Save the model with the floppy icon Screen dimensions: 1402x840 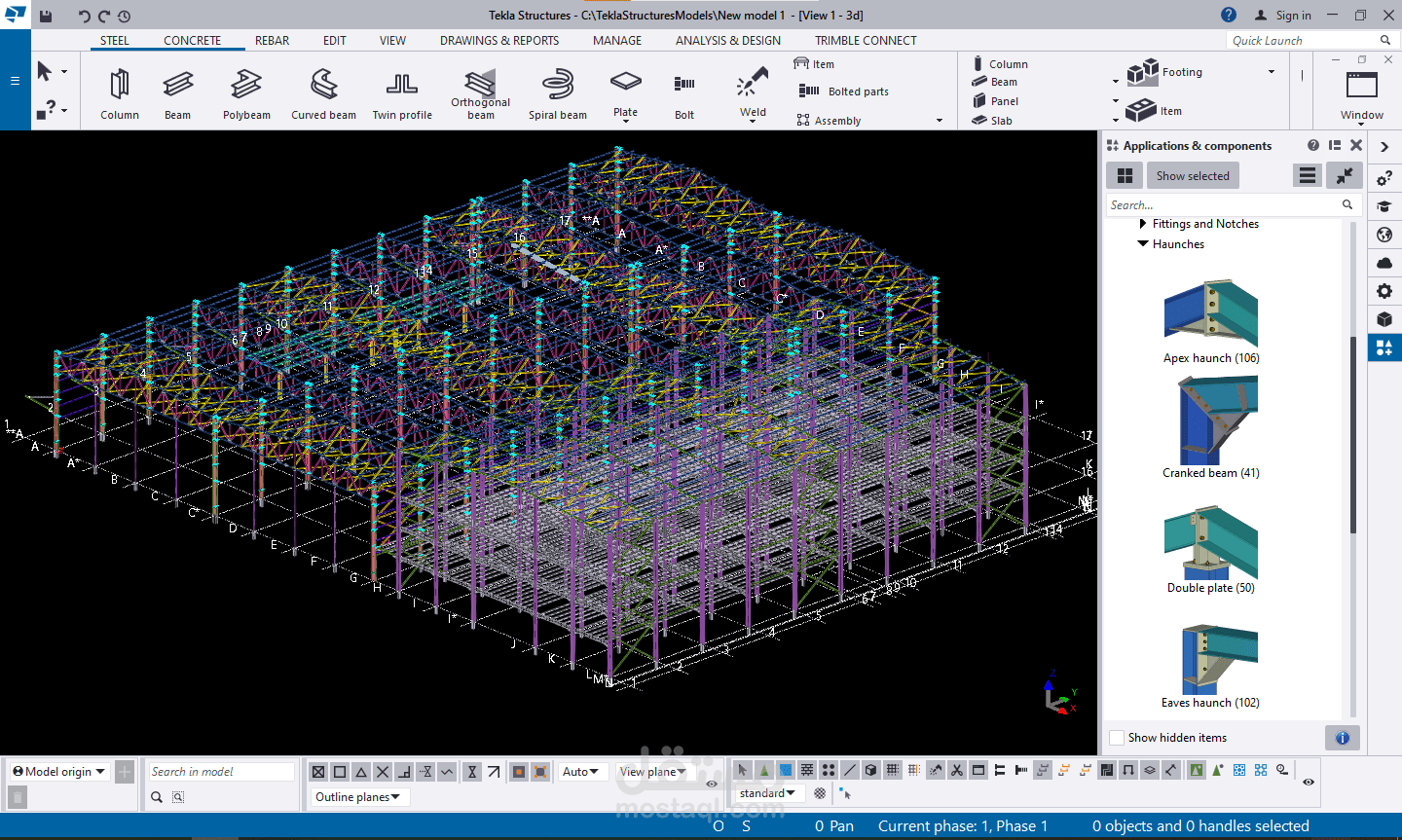[x=46, y=16]
